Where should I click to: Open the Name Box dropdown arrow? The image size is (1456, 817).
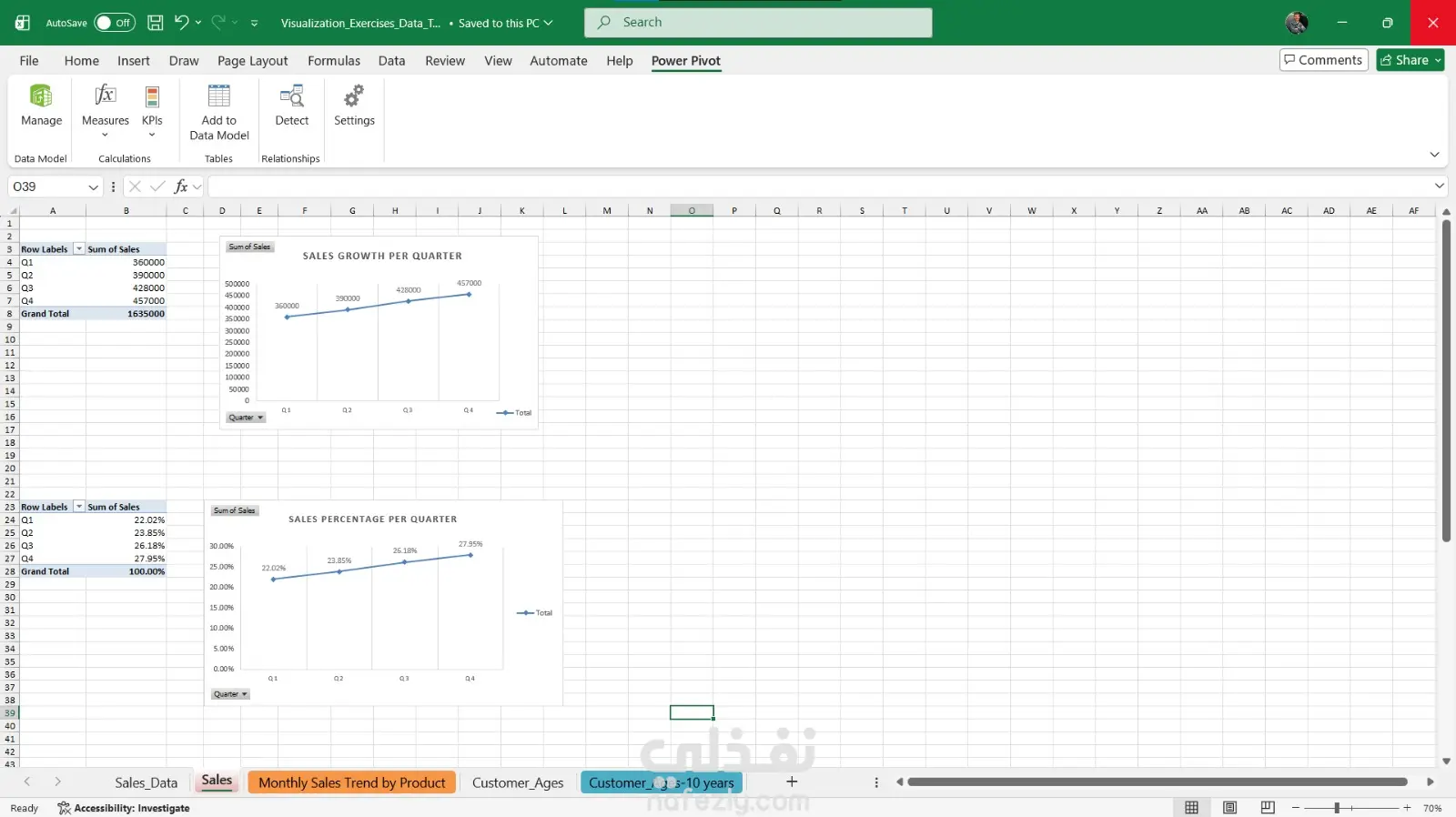[93, 187]
